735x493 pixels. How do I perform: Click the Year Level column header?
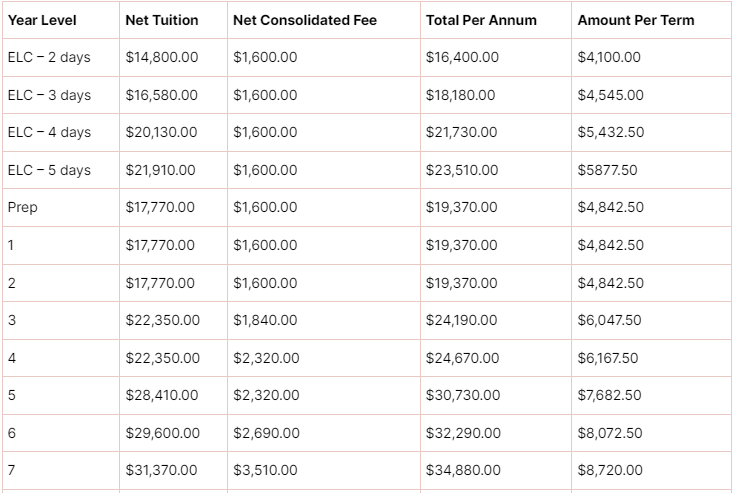[x=42, y=20]
